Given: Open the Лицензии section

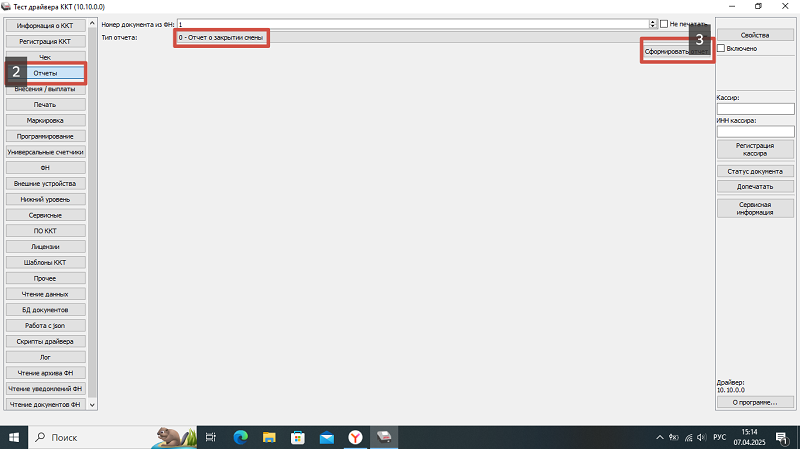Looking at the screenshot, I should (x=45, y=246).
